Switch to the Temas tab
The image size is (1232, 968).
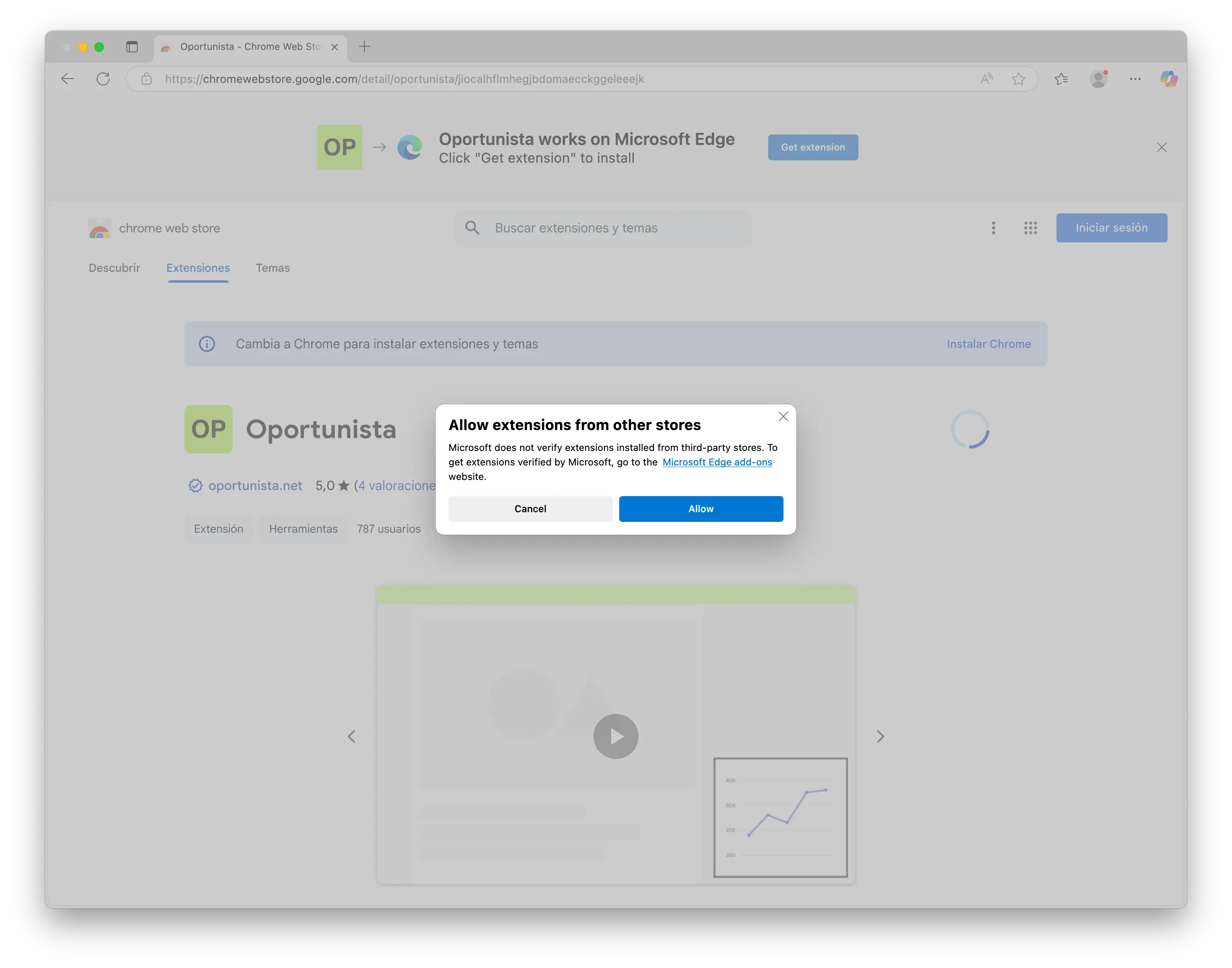(x=273, y=267)
